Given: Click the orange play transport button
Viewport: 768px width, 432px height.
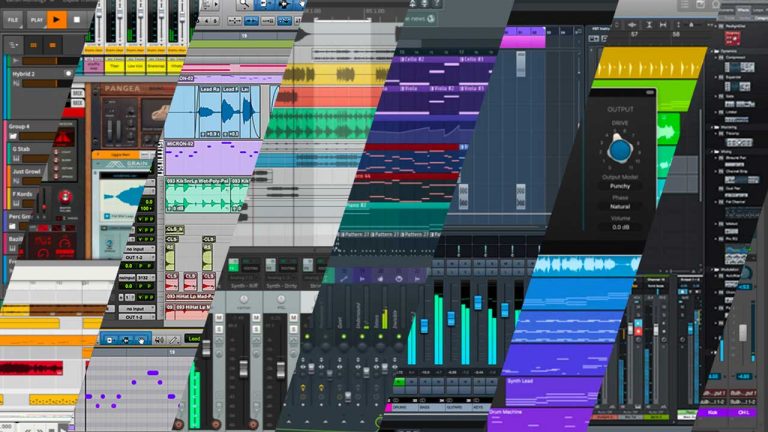Looking at the screenshot, I should 57,20.
